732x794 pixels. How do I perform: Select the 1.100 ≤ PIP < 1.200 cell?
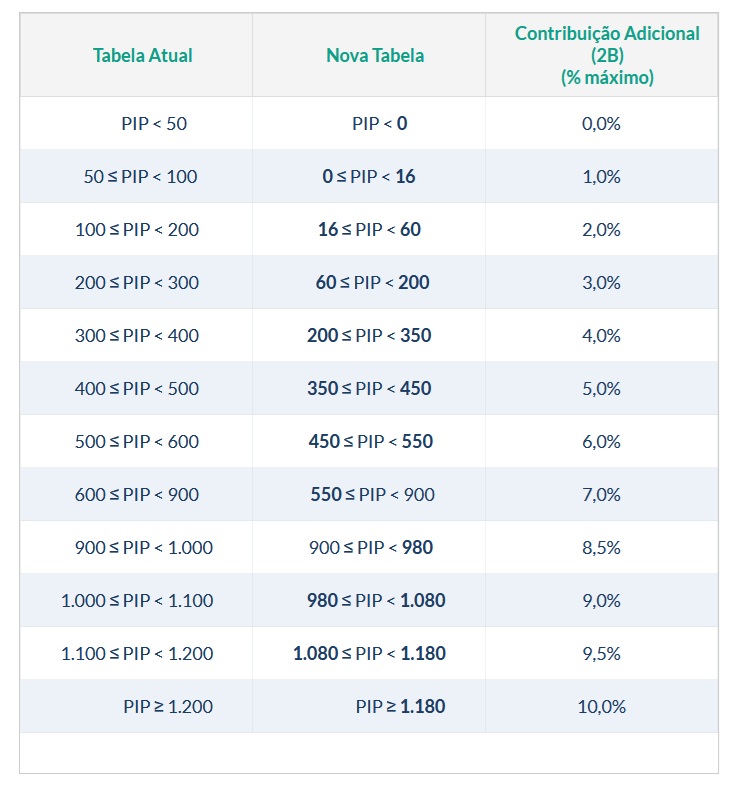point(137,654)
